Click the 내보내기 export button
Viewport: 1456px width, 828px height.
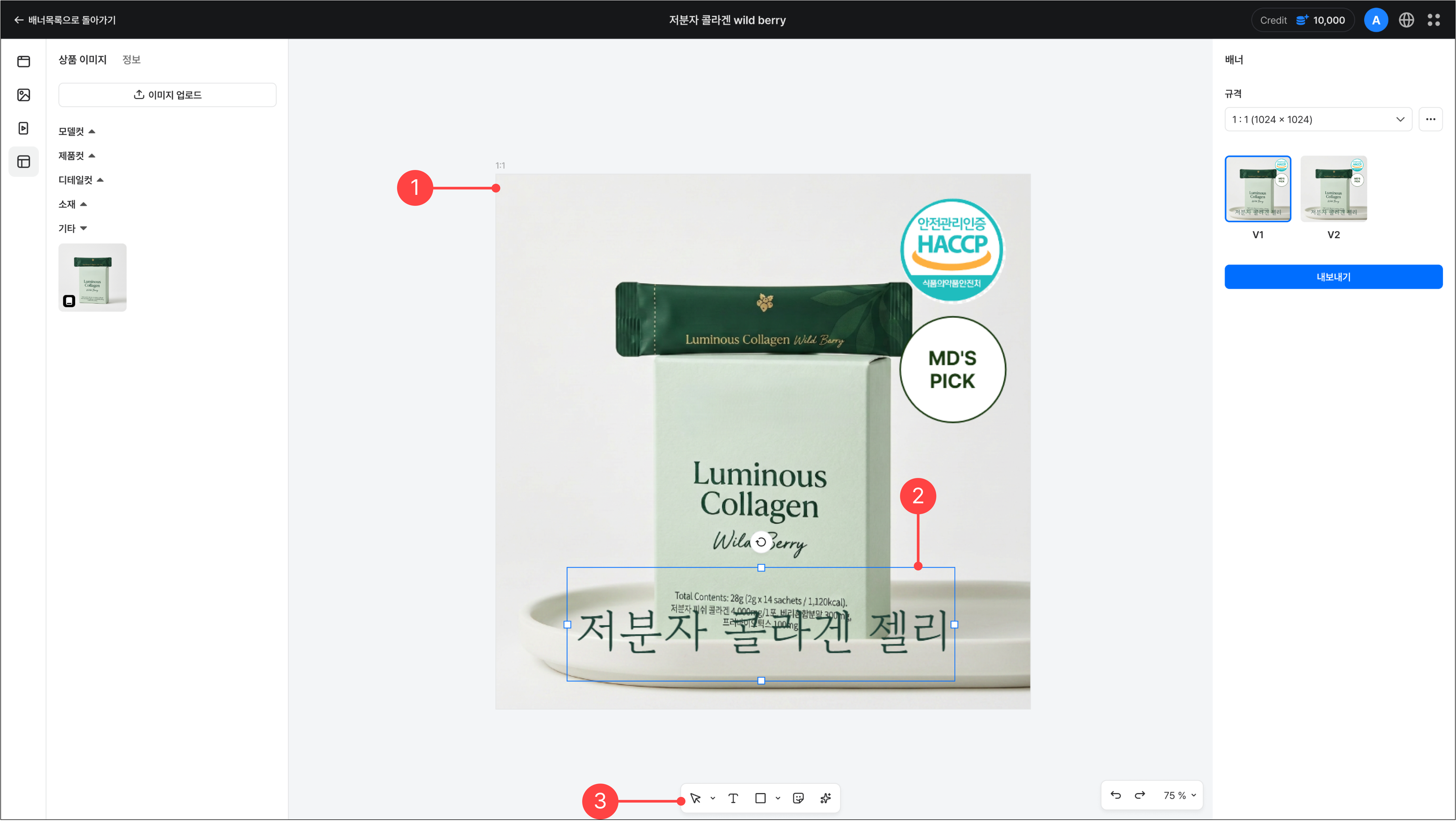coord(1333,277)
